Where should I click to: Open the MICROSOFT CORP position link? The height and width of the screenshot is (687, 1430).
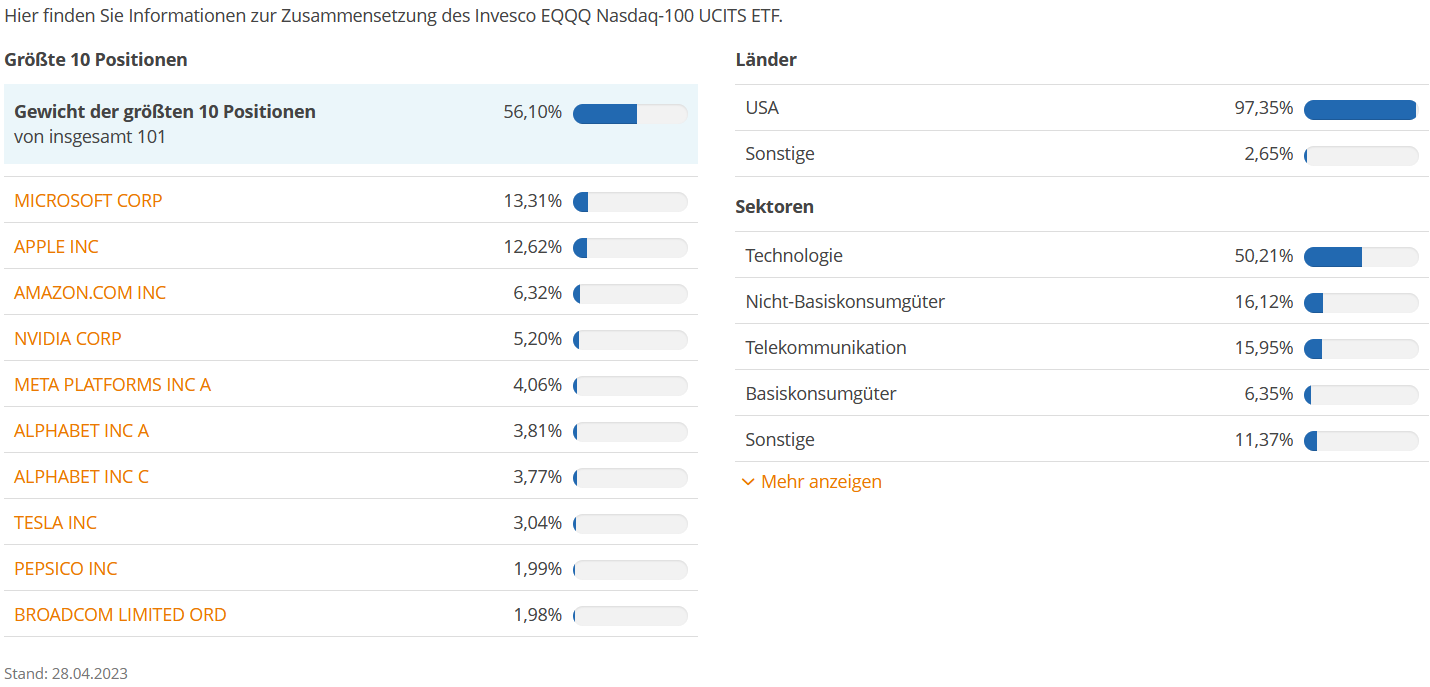(88, 201)
